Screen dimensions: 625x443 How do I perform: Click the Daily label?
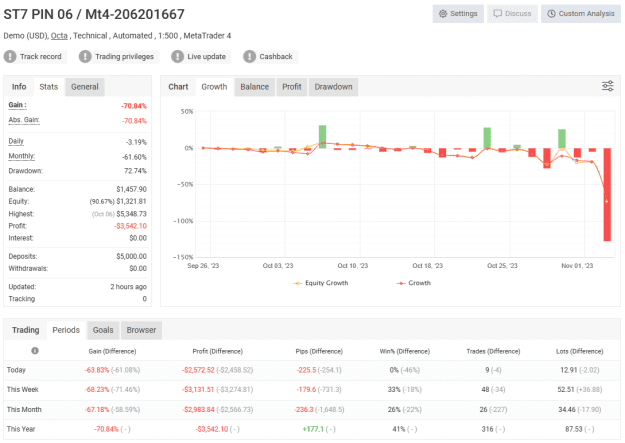click(16, 141)
